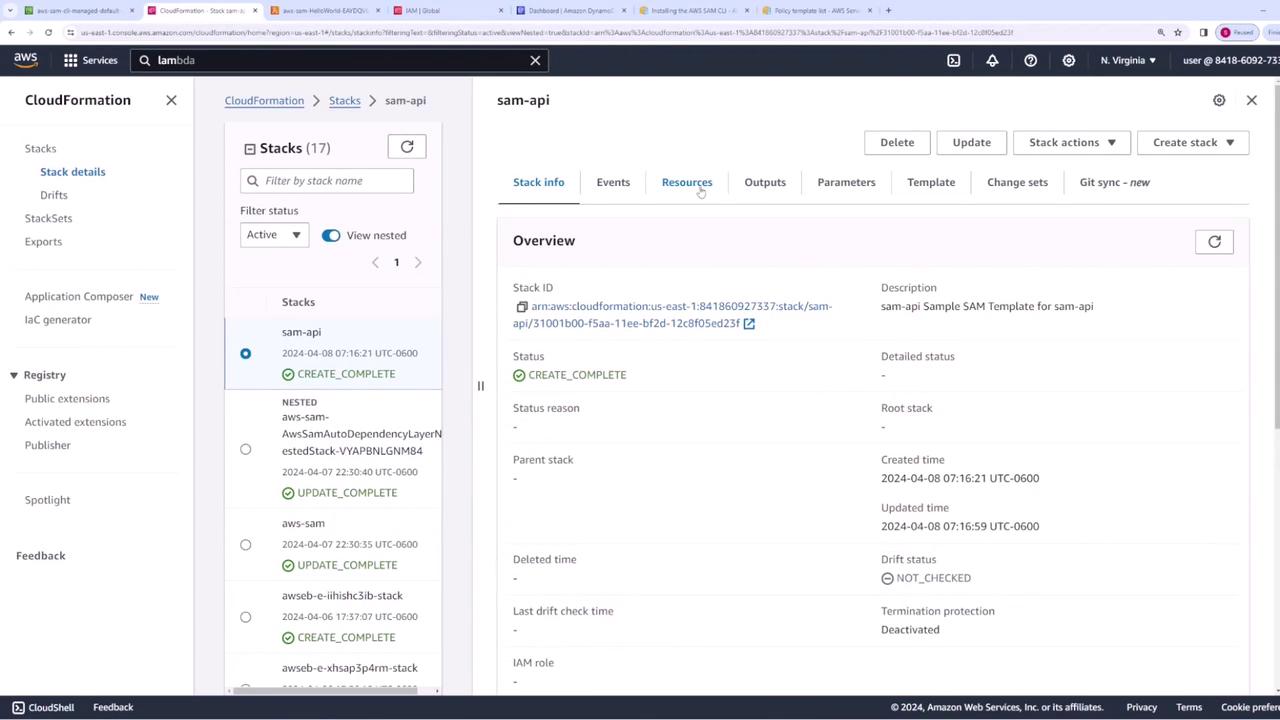Open the N. Virginia region selector
This screenshot has height=720, width=1280.
[1128, 60]
